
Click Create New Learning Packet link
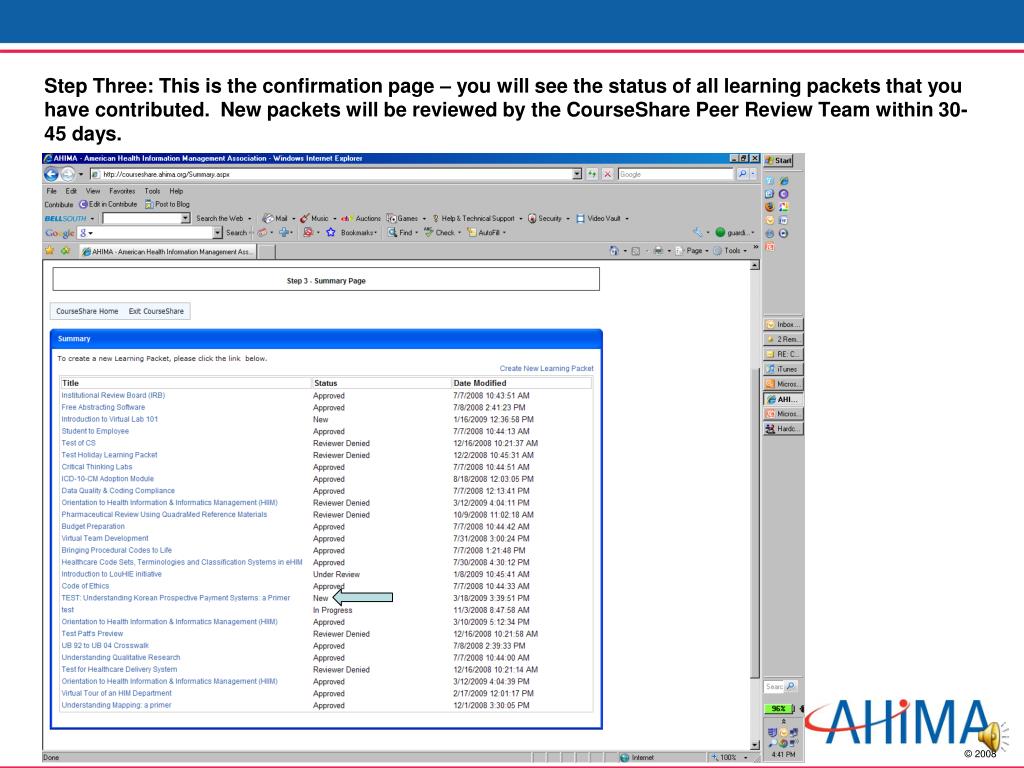click(x=547, y=368)
